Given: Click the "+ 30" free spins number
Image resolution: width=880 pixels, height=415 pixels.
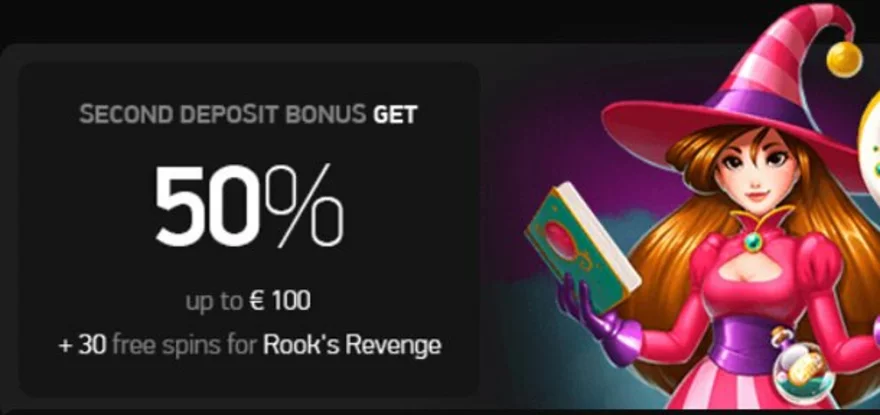Looking at the screenshot, I should [83, 345].
